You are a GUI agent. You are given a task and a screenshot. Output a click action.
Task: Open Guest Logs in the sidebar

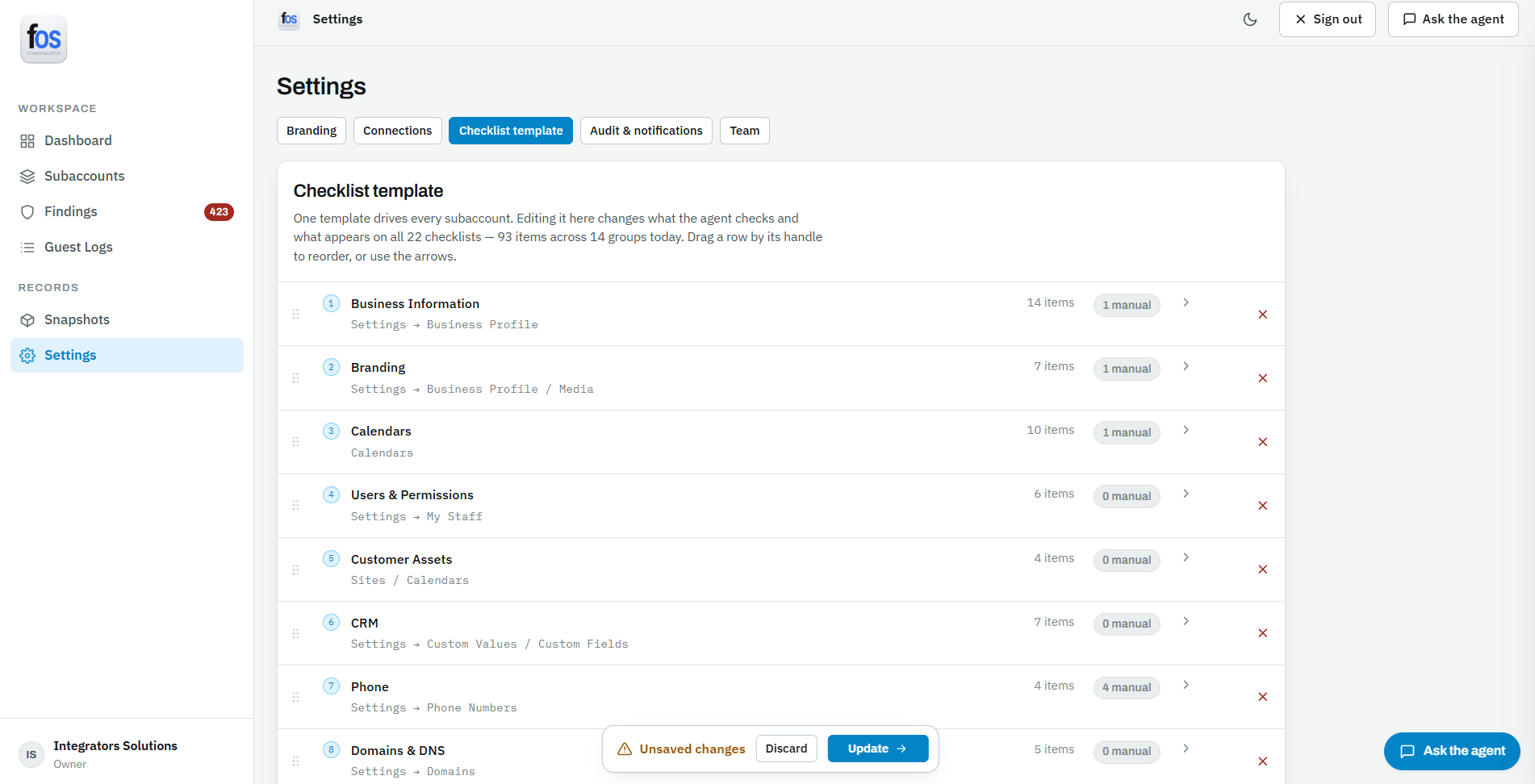(x=127, y=247)
